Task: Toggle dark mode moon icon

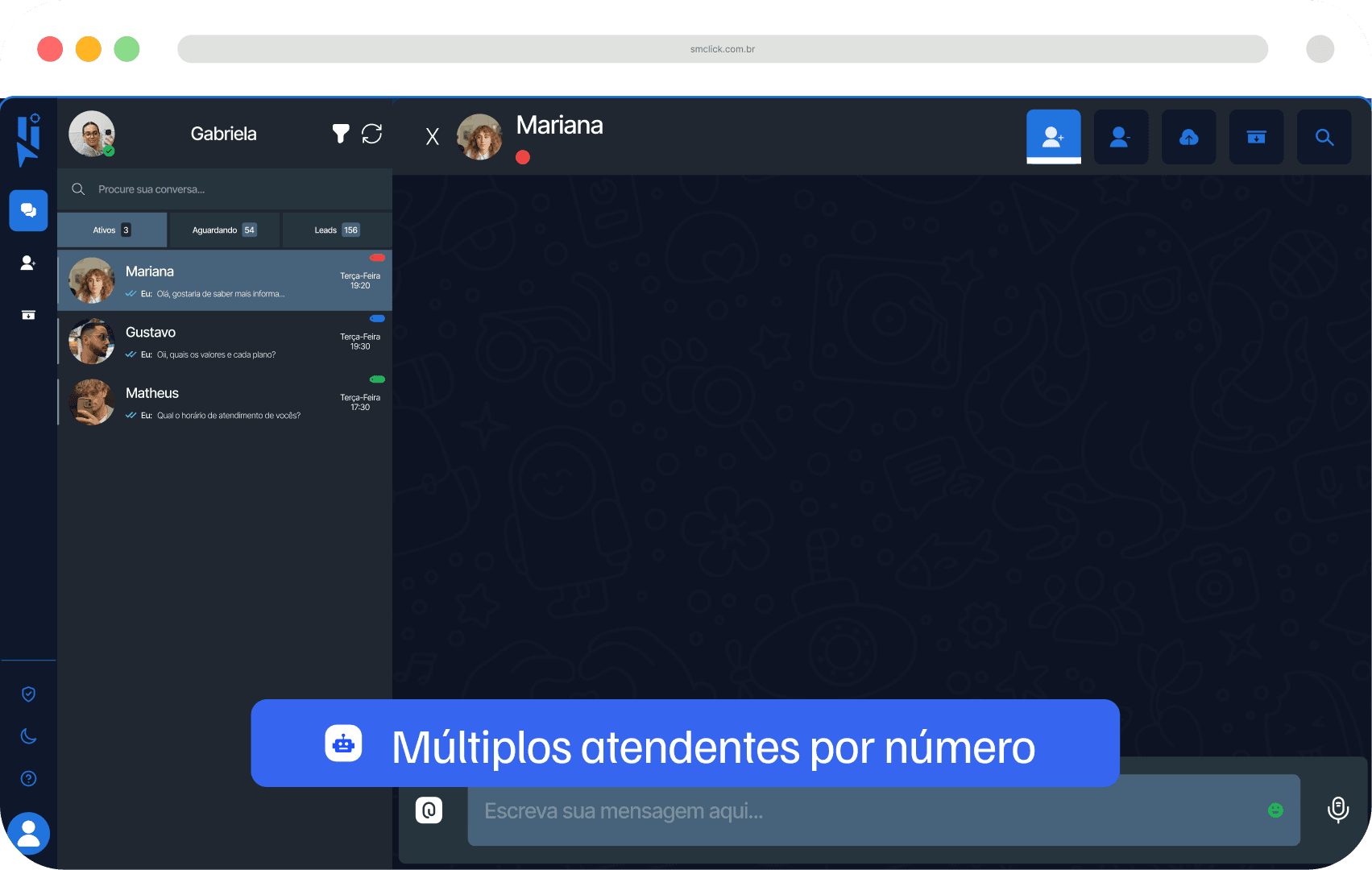Action: coord(28,735)
